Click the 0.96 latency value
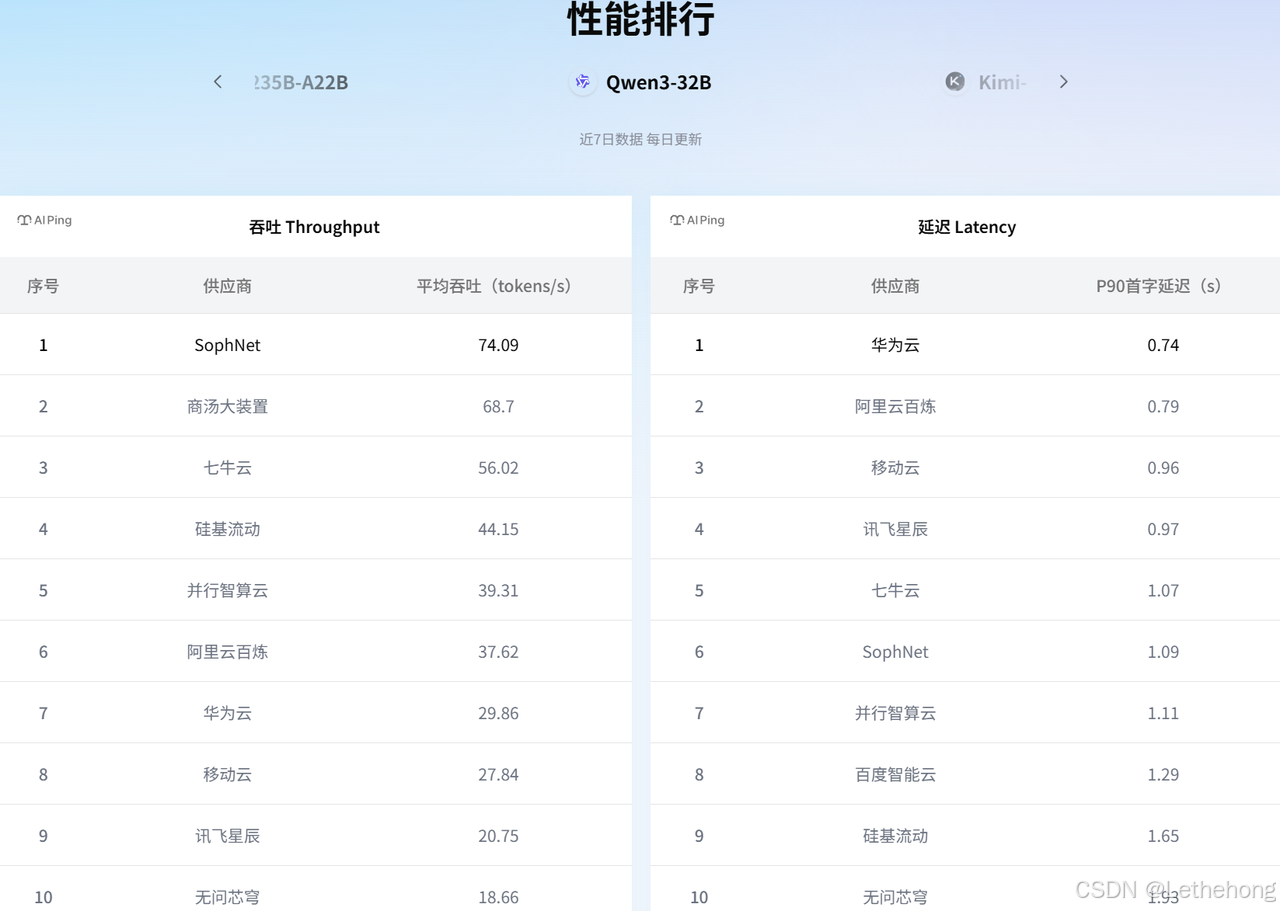This screenshot has width=1280, height=911. [x=1163, y=468]
